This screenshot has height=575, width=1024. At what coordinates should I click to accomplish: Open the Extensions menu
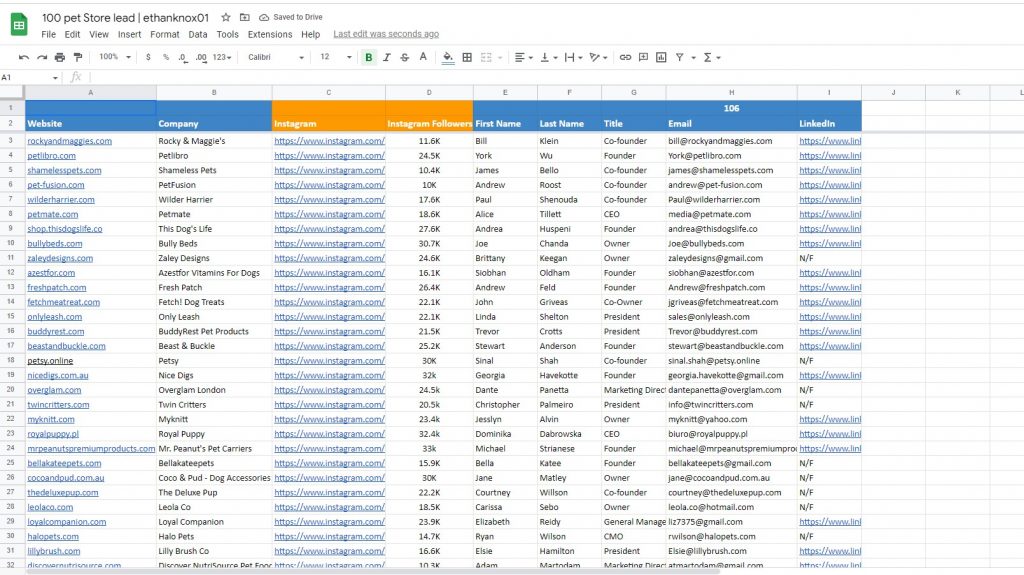pyautogui.click(x=270, y=35)
